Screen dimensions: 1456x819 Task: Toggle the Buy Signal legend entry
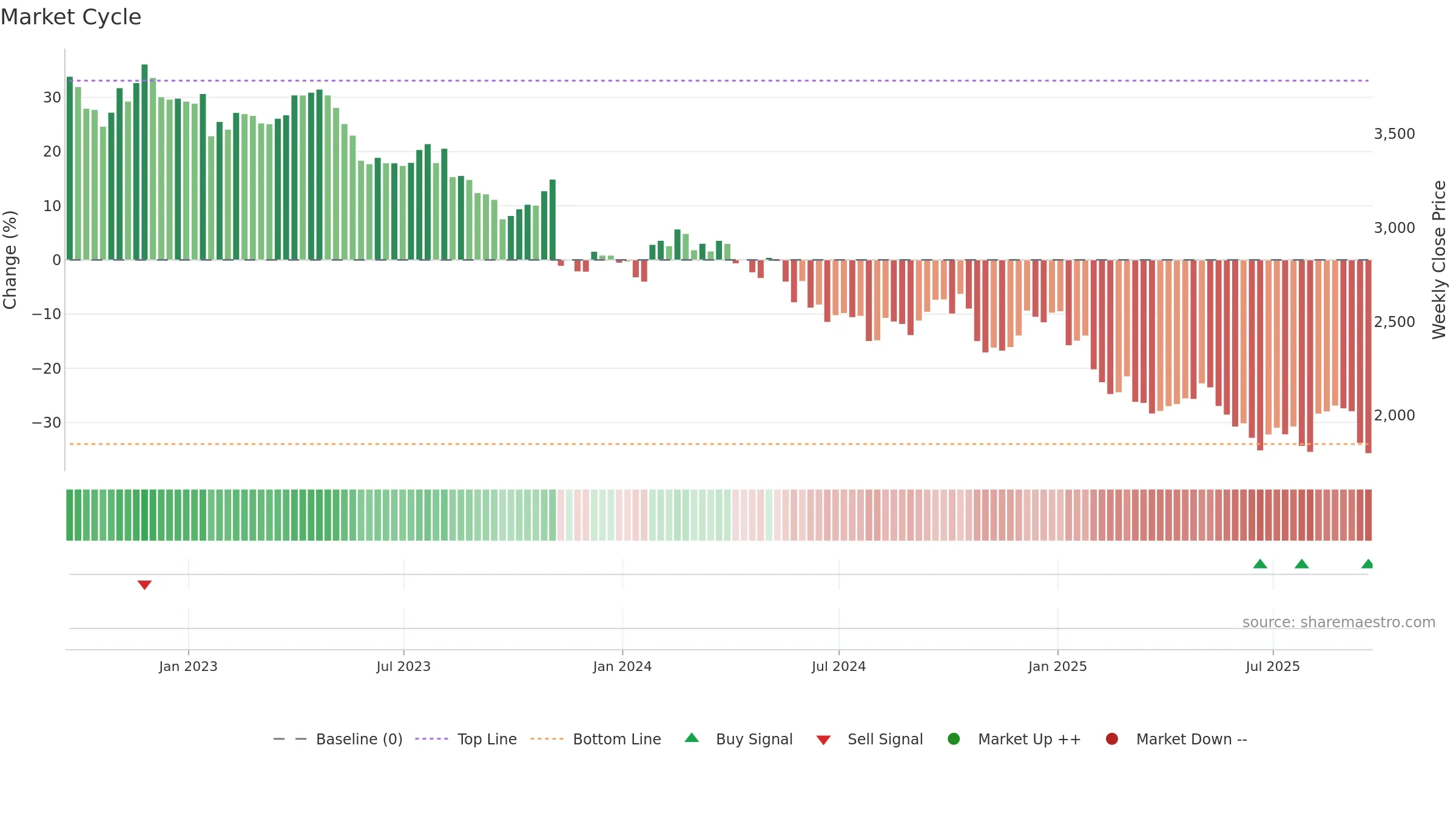point(738,739)
